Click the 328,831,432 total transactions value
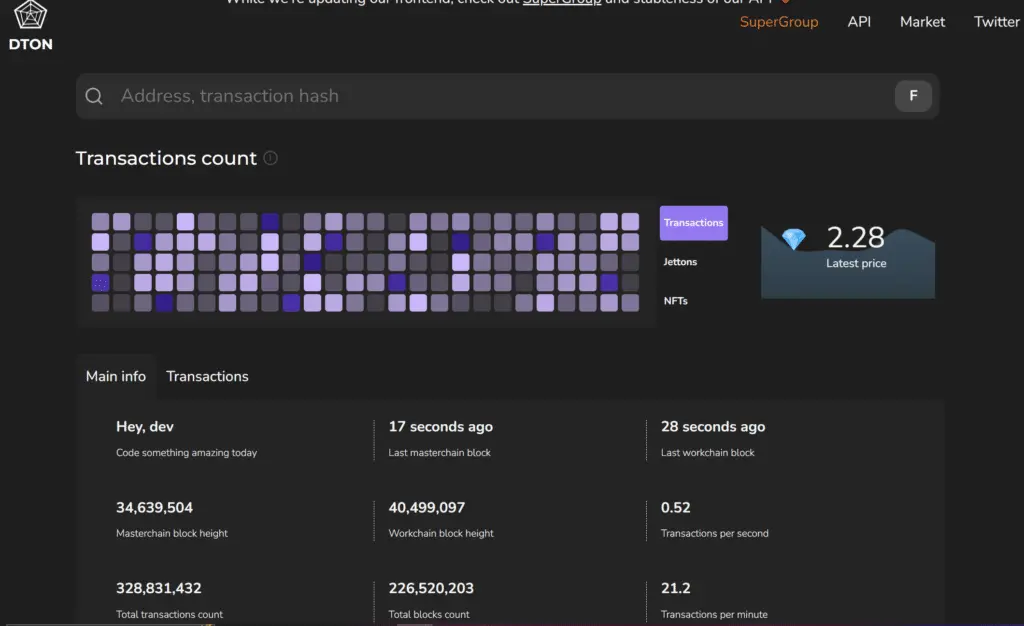Viewport: 1024px width, 626px height. click(159, 588)
